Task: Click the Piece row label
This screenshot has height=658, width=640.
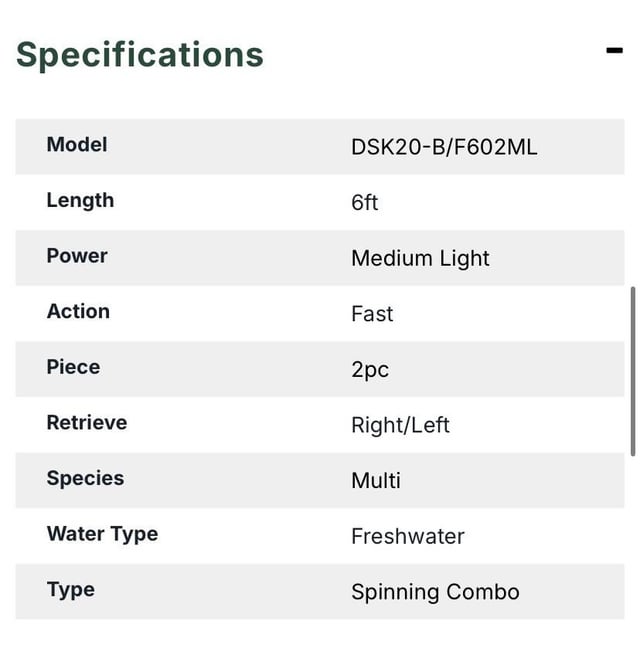Action: click(73, 367)
